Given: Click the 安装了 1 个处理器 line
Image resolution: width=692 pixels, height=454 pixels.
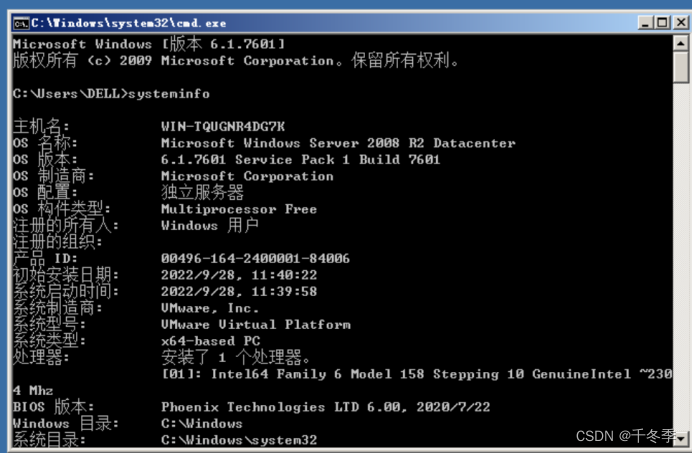Looking at the screenshot, I should [x=236, y=357].
